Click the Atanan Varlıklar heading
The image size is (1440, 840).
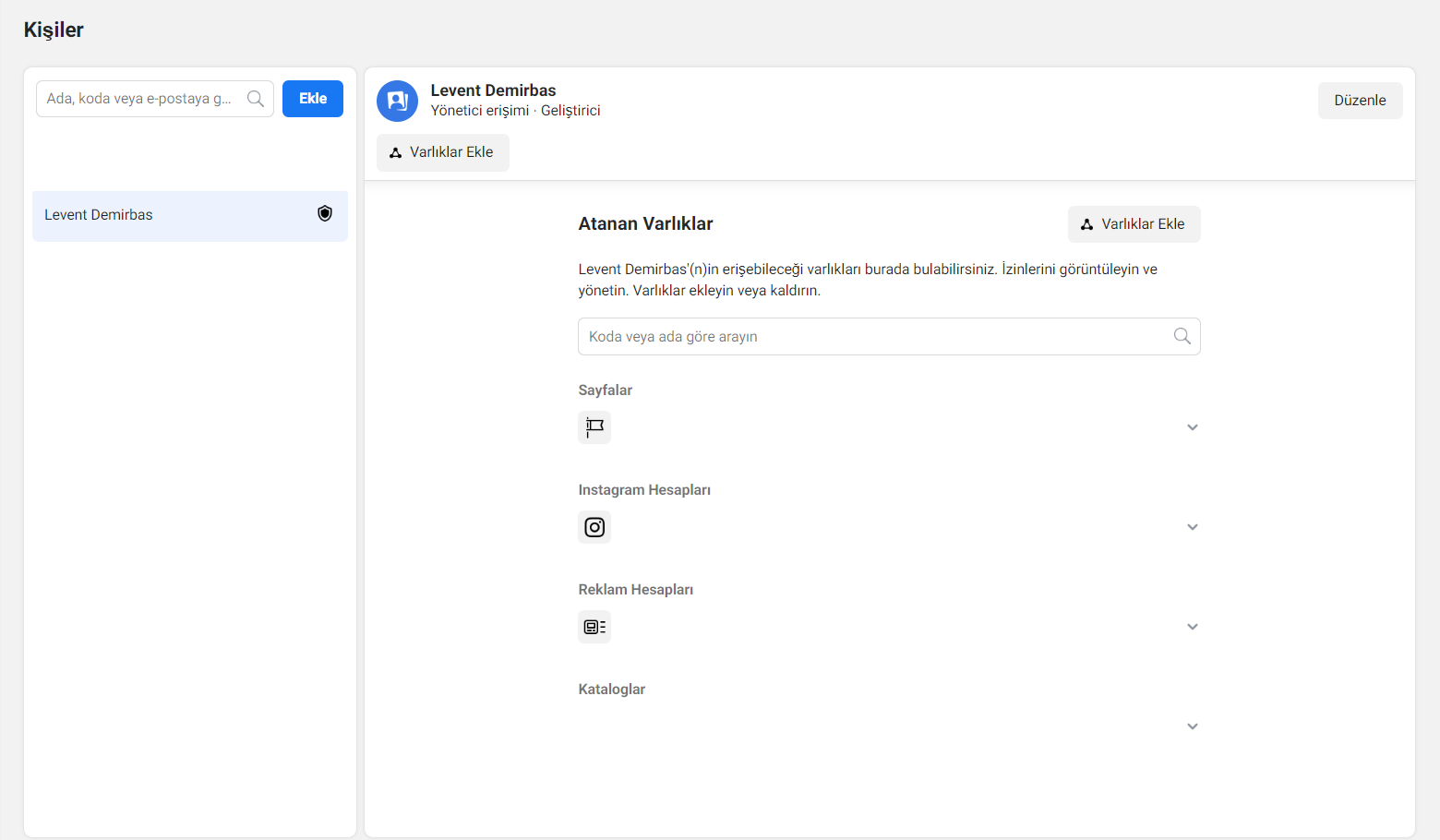tap(645, 223)
